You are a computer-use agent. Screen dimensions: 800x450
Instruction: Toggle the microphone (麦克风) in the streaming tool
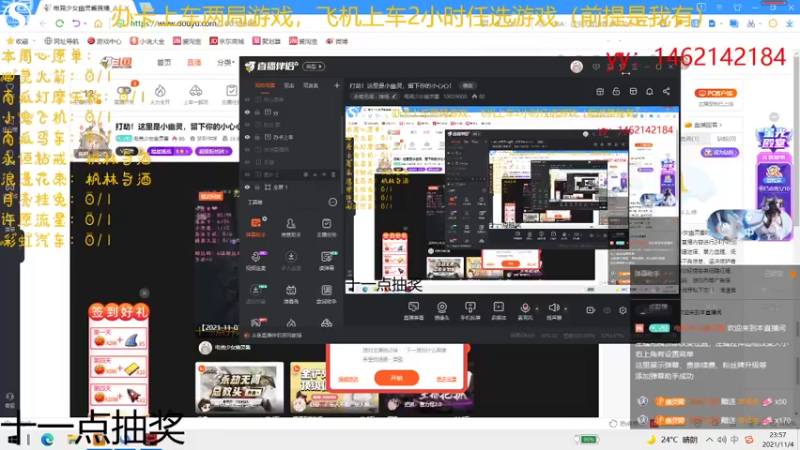525,310
